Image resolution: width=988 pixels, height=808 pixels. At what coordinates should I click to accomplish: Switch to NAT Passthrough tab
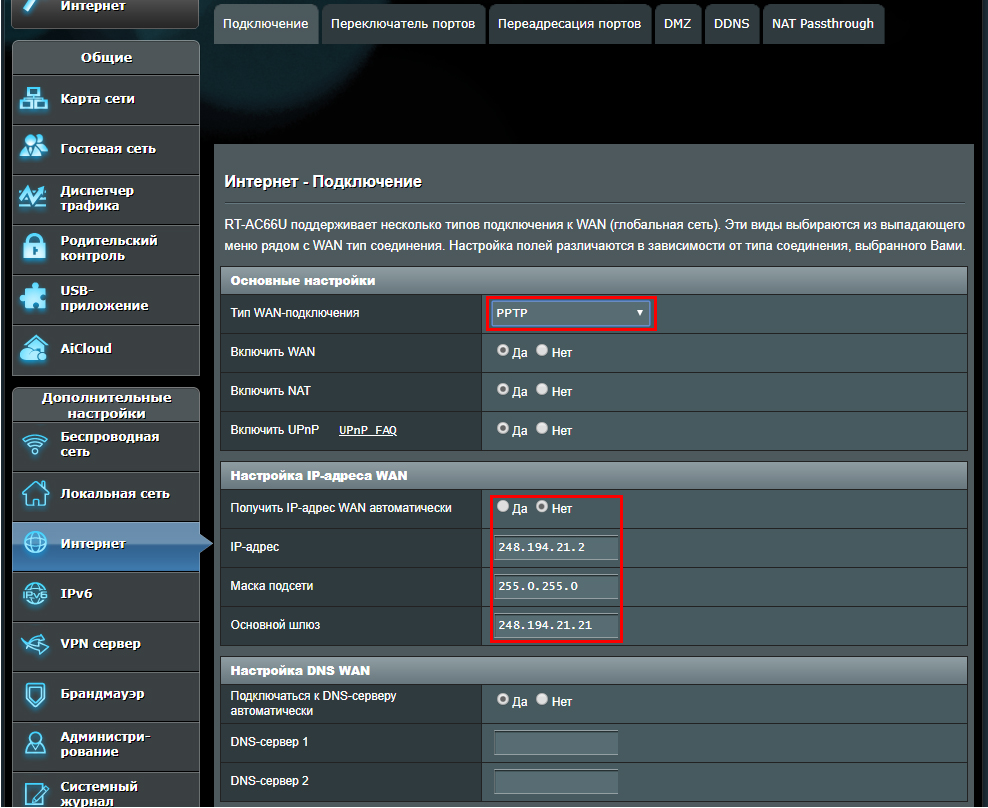[822, 24]
